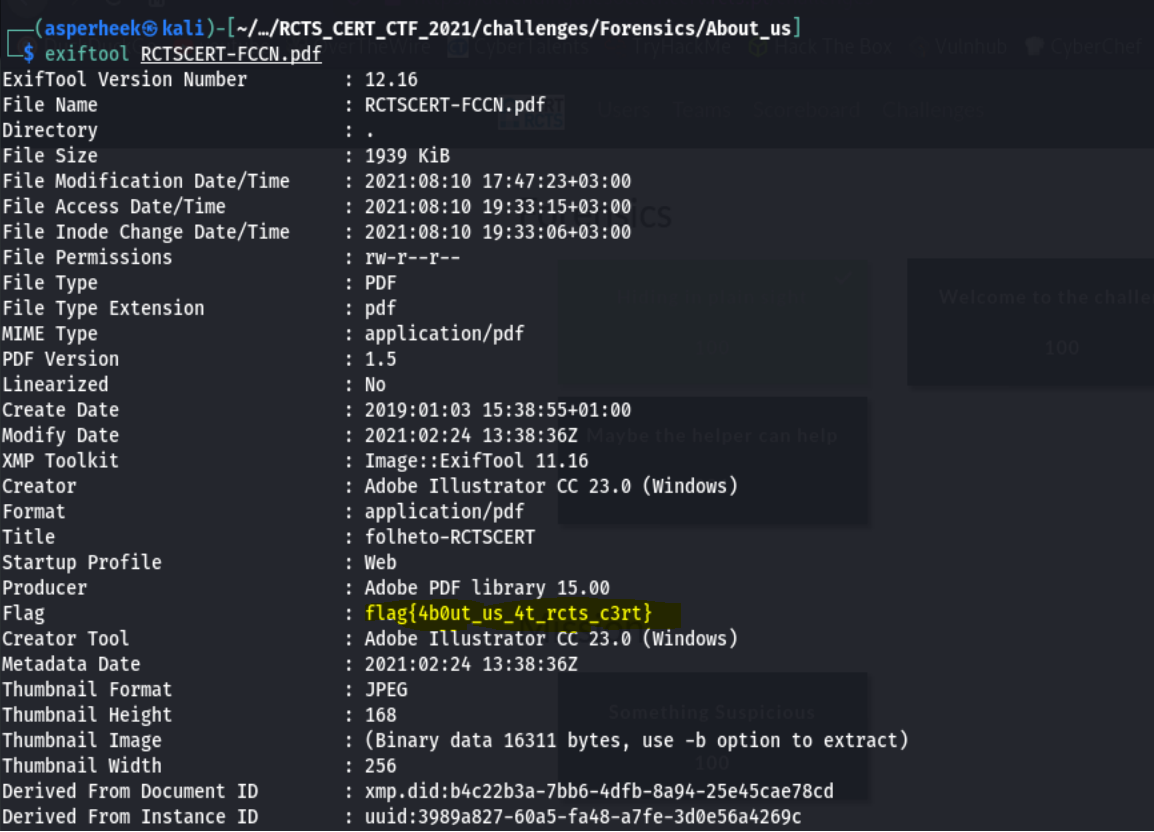1154x832 pixels.
Task: Click the Producer value Adobe PDF library 15.00
Action: point(487,588)
